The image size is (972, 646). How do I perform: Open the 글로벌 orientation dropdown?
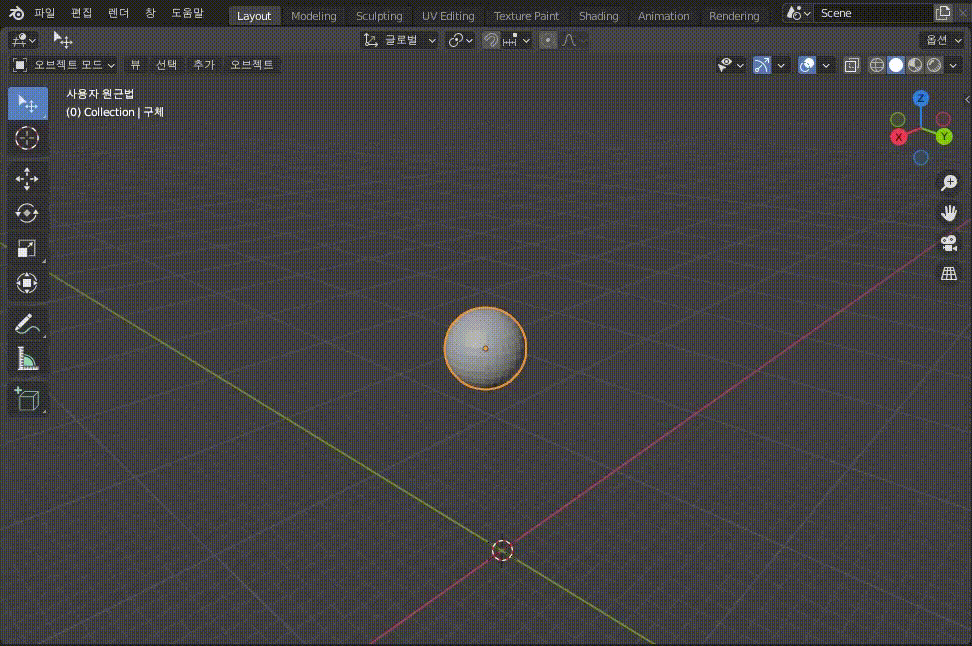click(400, 40)
